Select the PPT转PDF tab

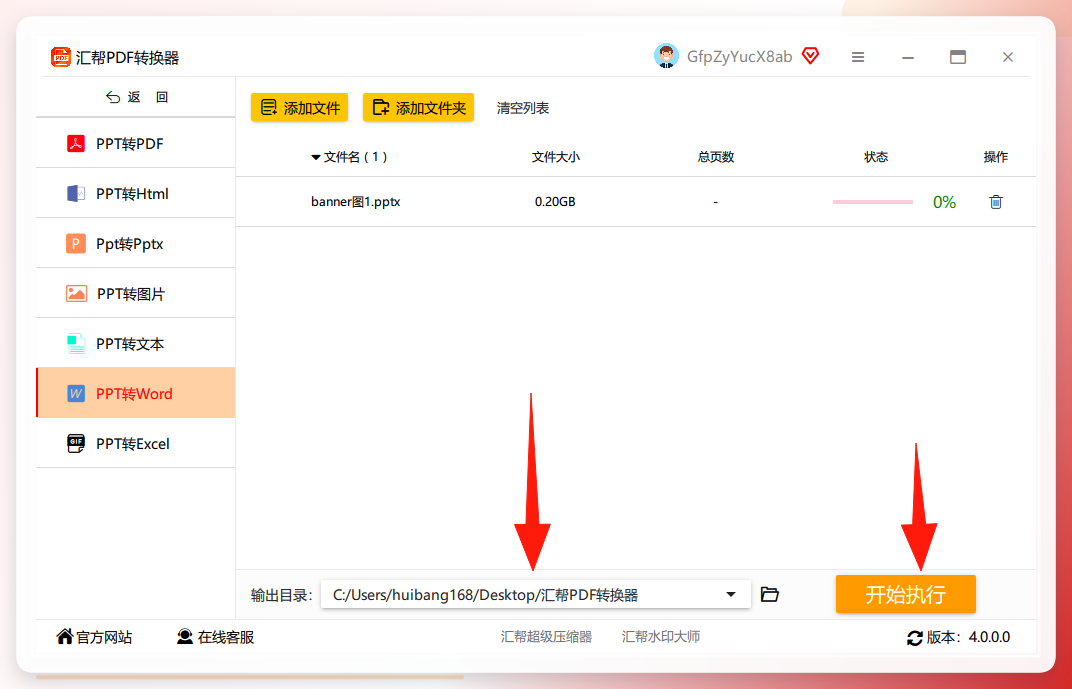point(135,144)
